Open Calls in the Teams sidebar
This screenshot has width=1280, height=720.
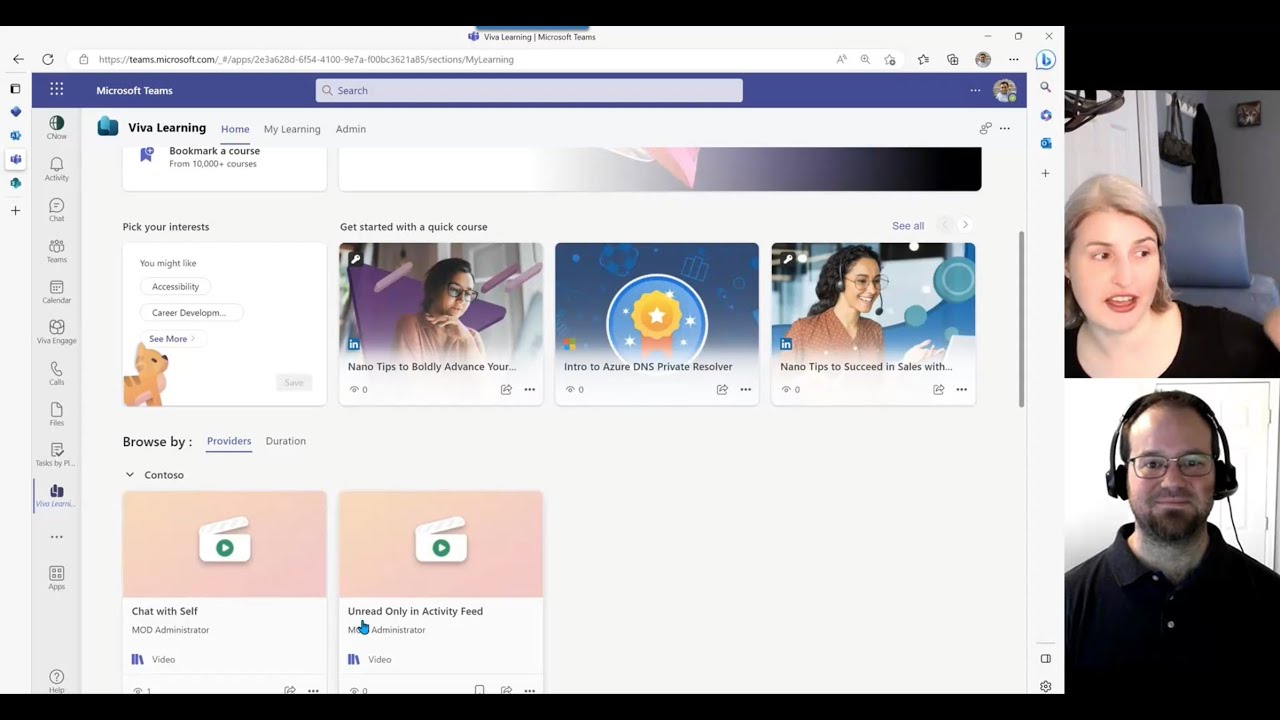[x=56, y=373]
